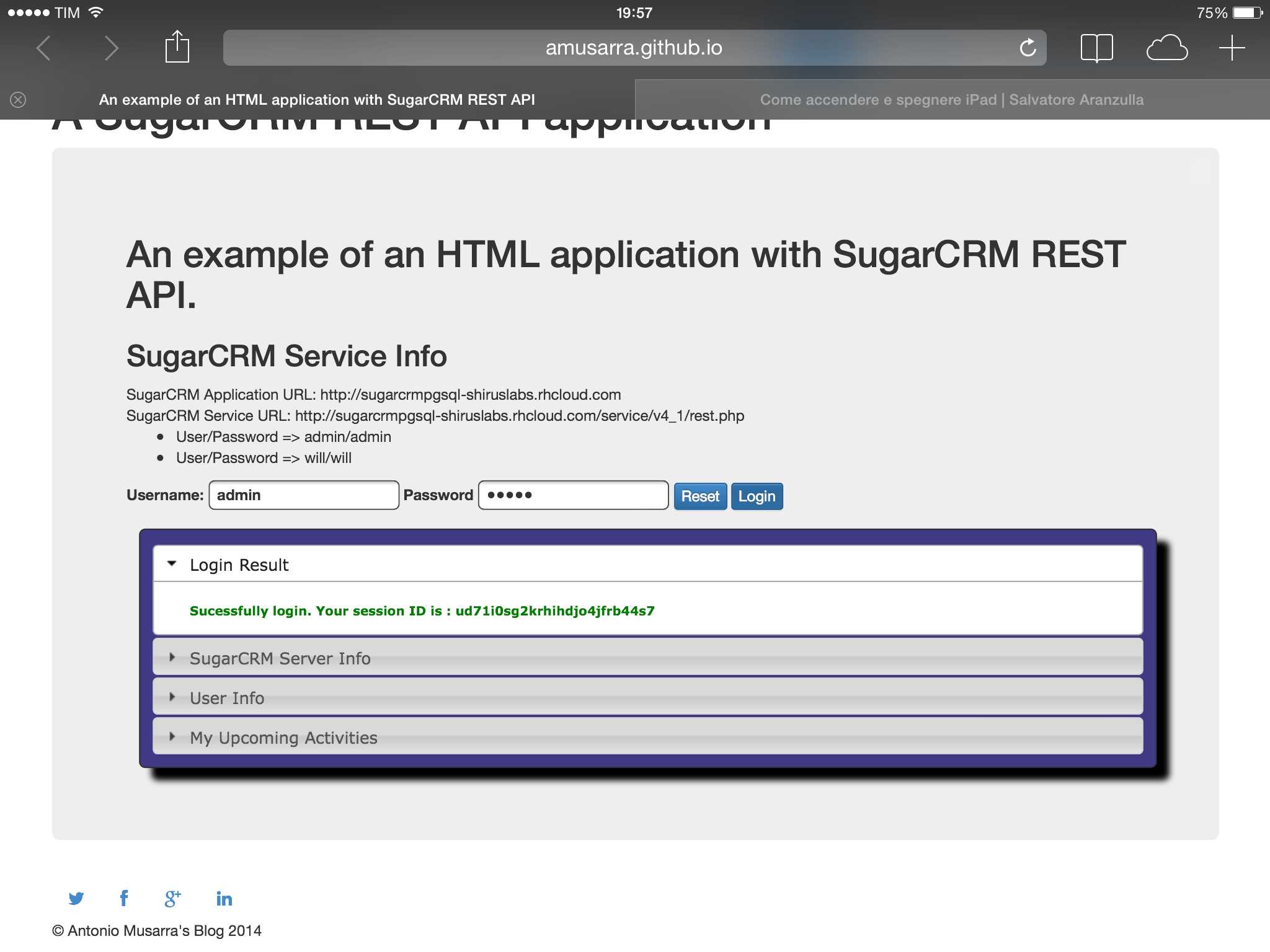Tap the battery indicator in status bar
1270x952 pixels.
click(x=1248, y=13)
